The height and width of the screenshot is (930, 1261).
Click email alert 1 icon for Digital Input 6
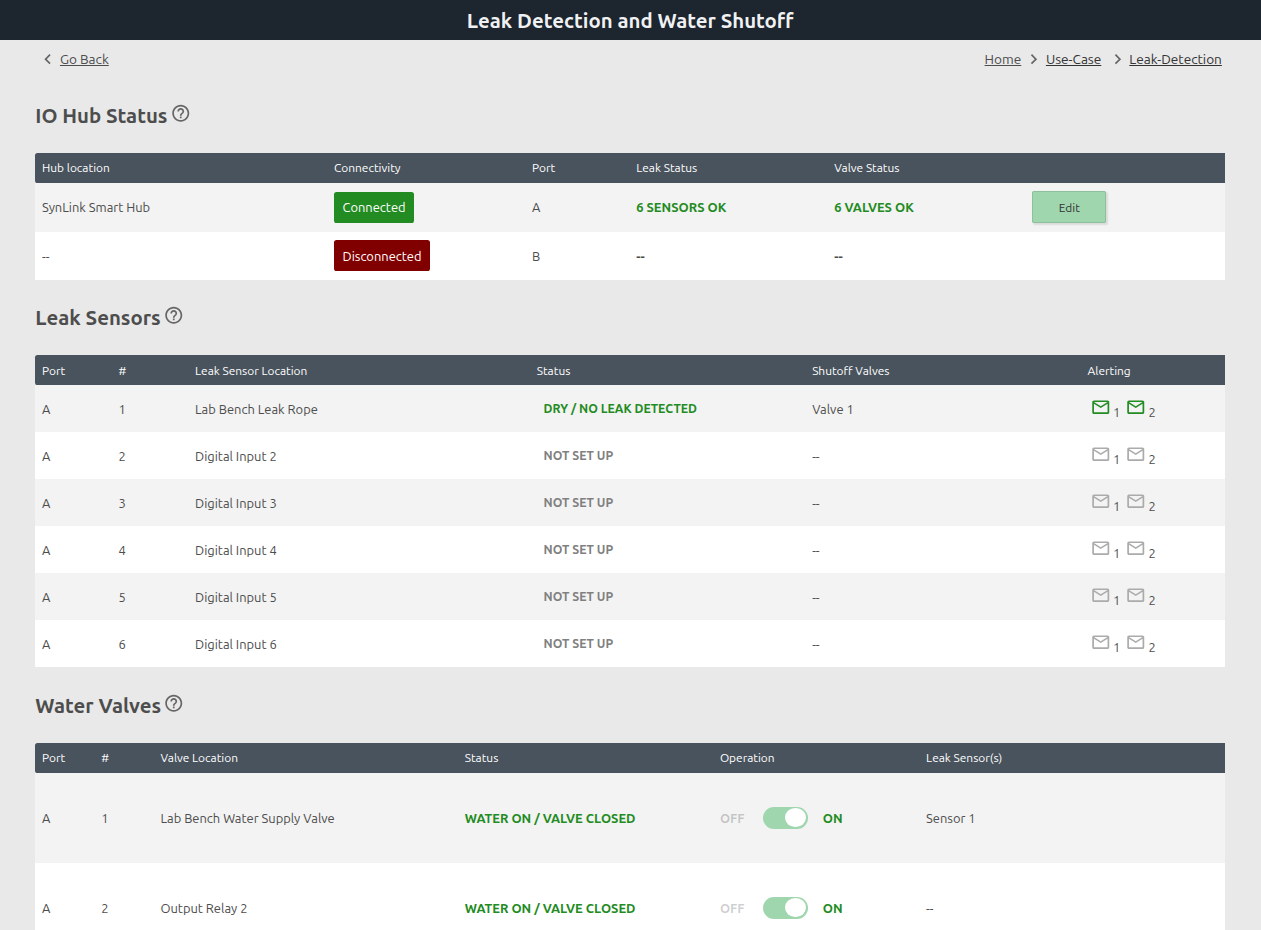click(1100, 642)
